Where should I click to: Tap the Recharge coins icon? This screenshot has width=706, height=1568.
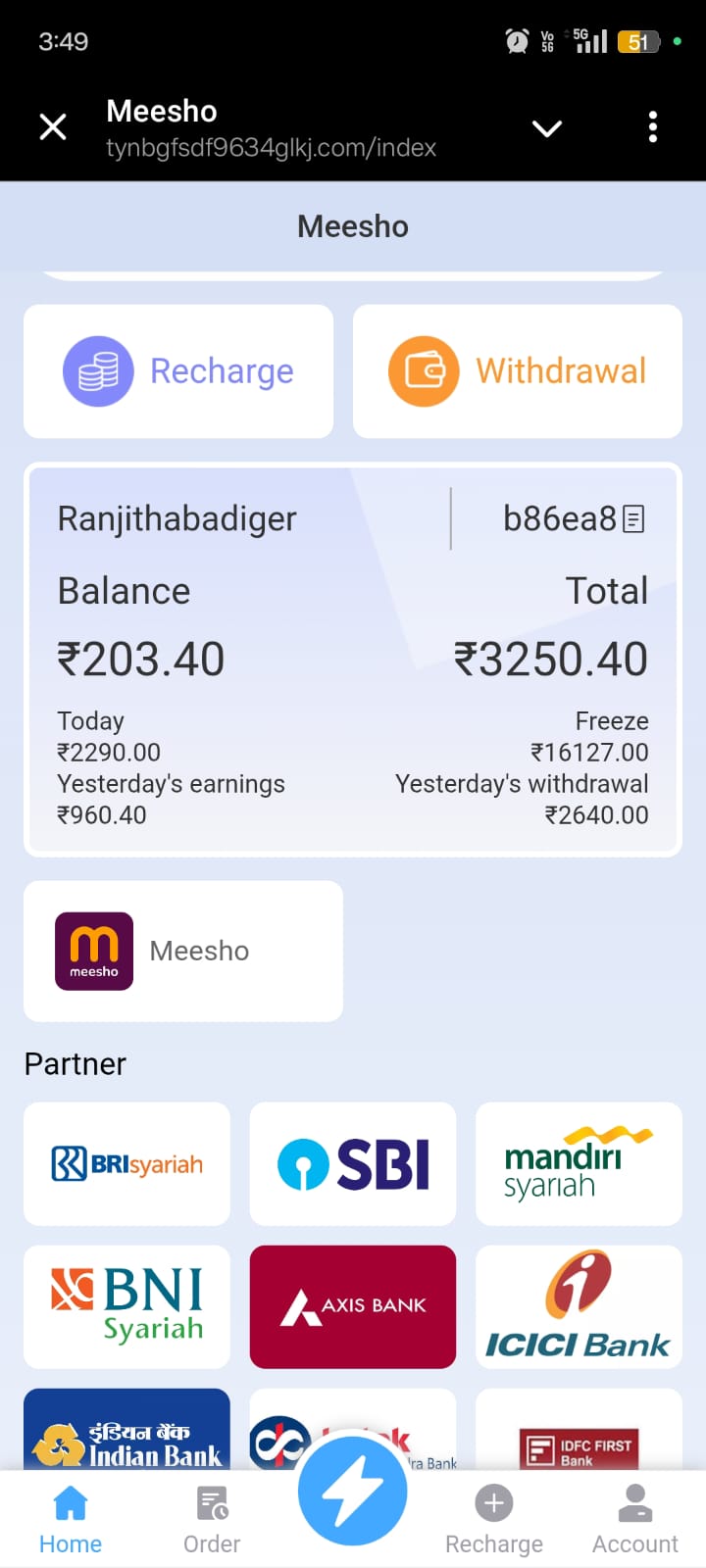98,371
